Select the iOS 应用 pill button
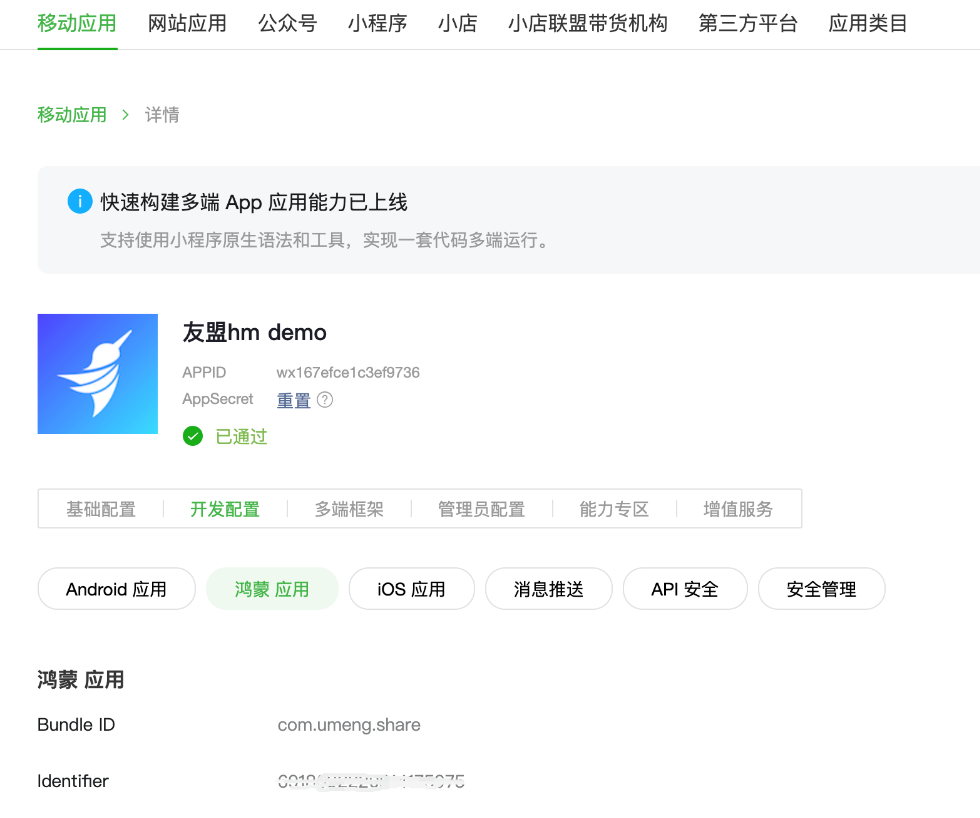The image size is (980, 818). tap(411, 589)
